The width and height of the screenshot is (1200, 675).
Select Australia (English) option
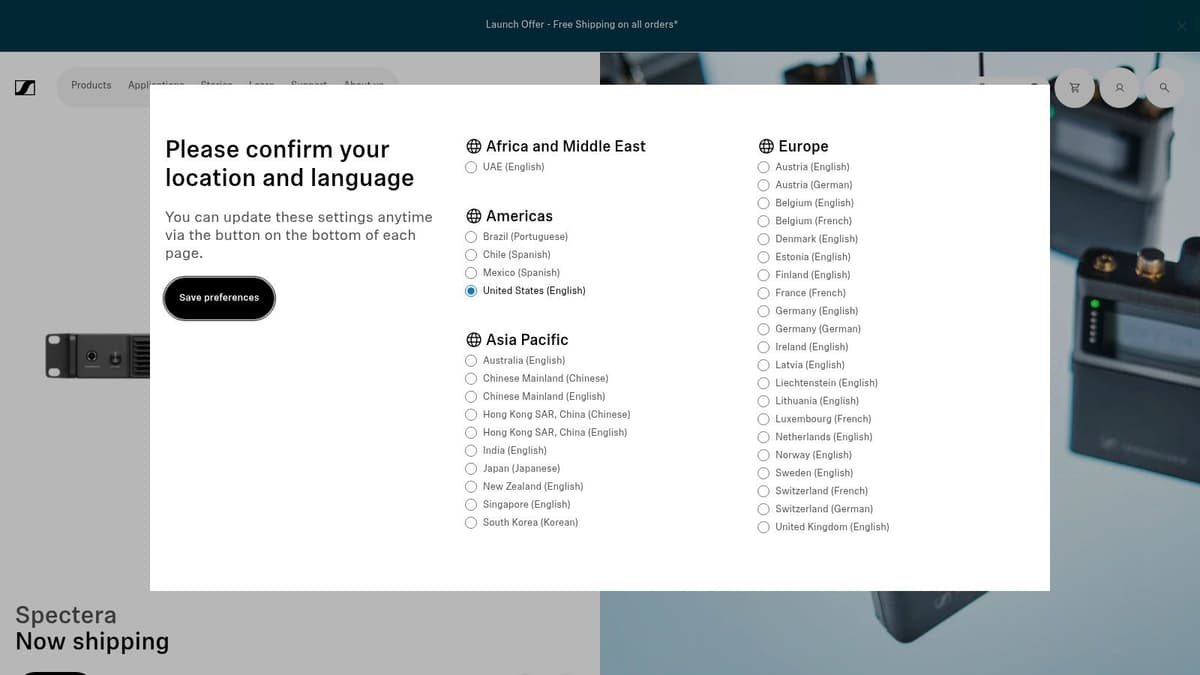[471, 360]
